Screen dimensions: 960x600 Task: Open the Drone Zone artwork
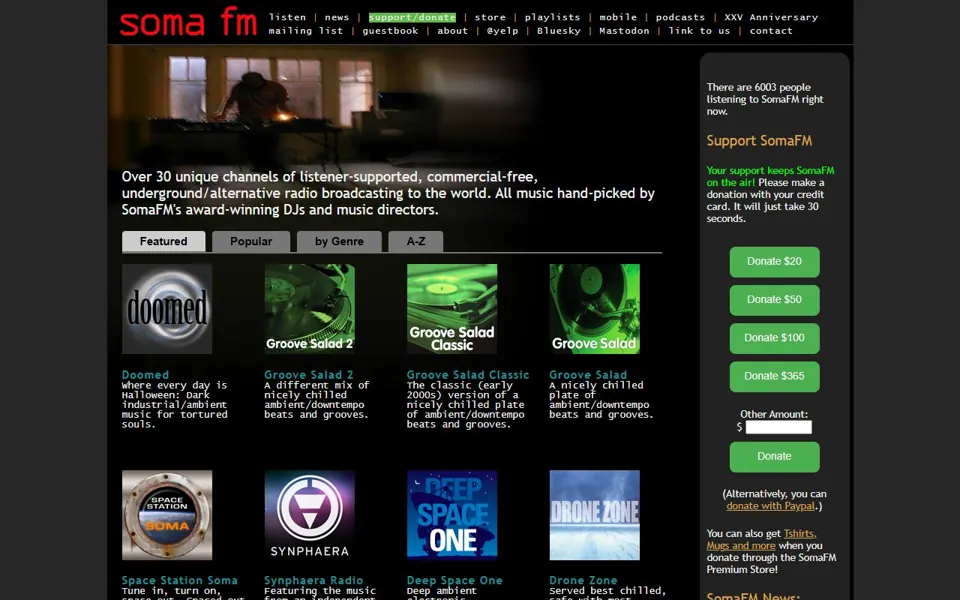(594, 515)
